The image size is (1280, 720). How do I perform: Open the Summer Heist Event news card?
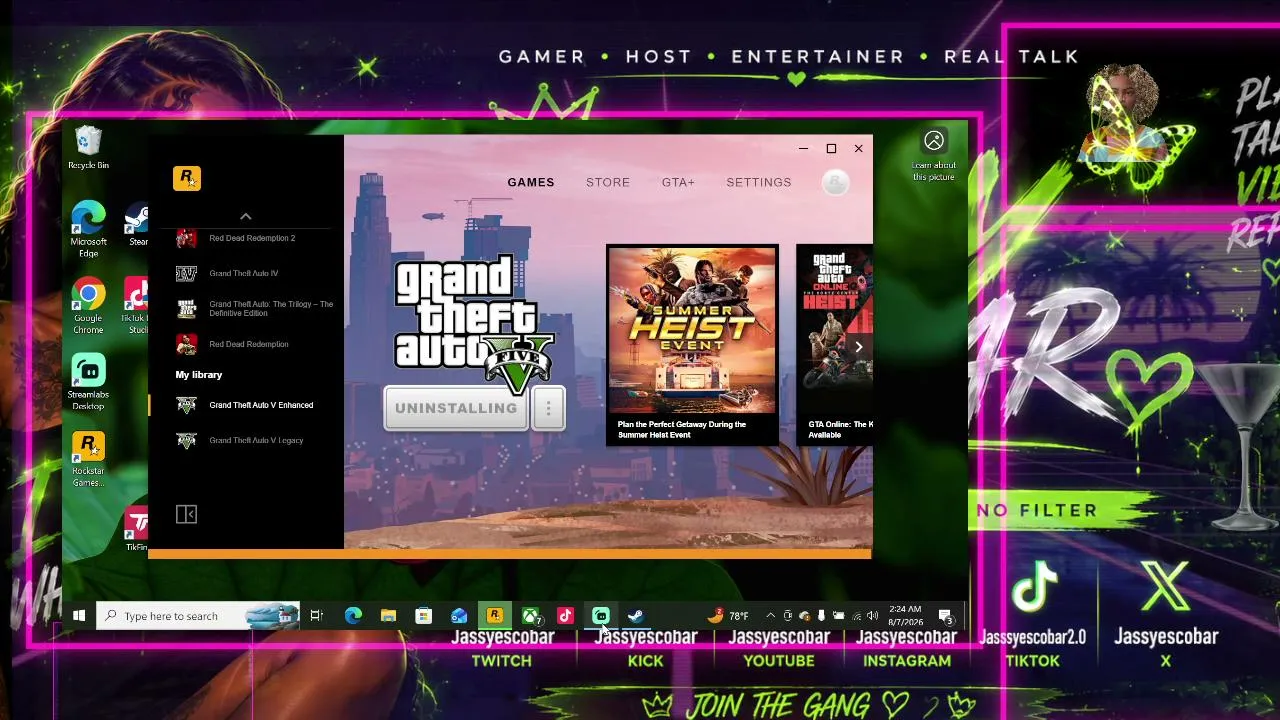(x=692, y=345)
